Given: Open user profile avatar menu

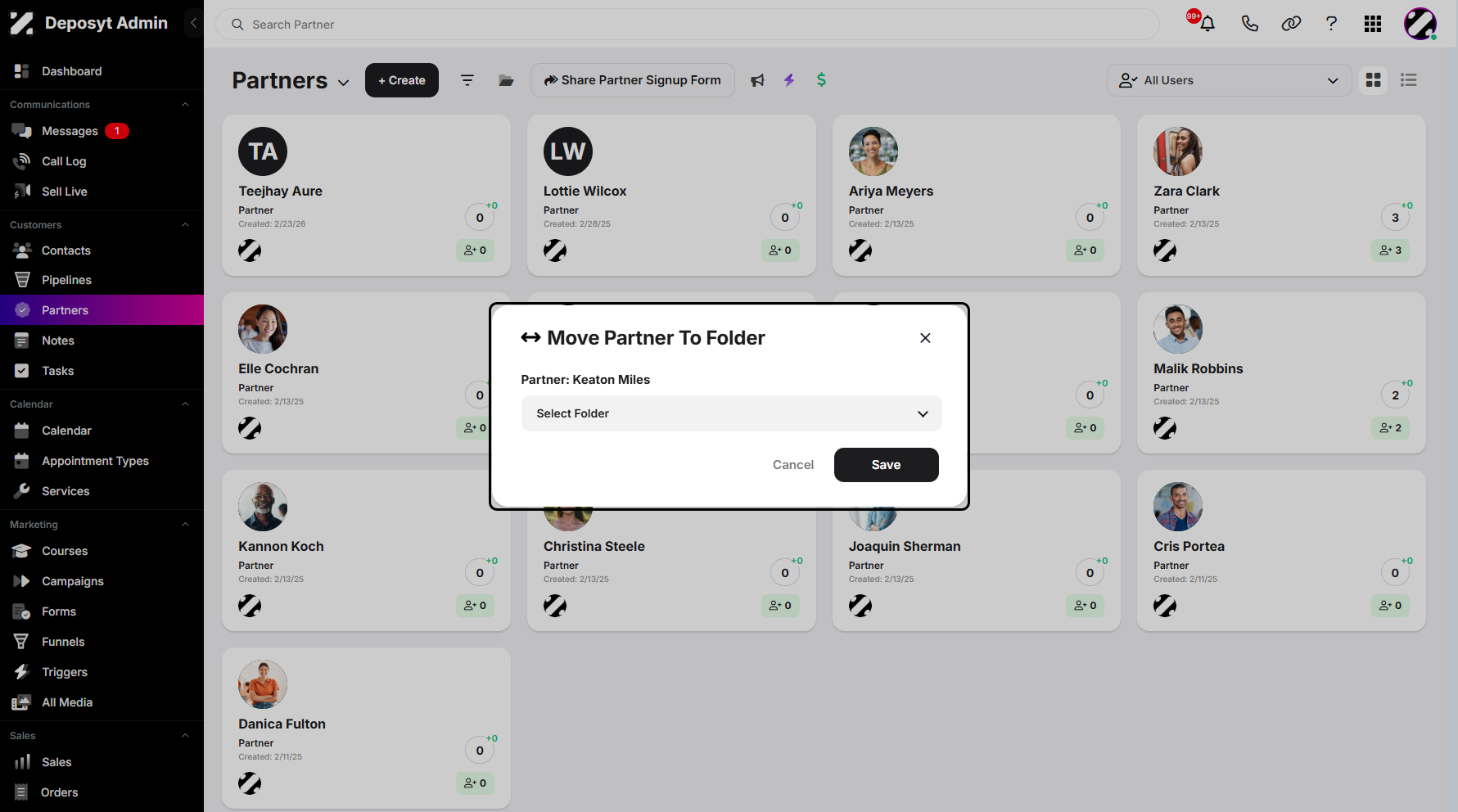Looking at the screenshot, I should [x=1420, y=24].
